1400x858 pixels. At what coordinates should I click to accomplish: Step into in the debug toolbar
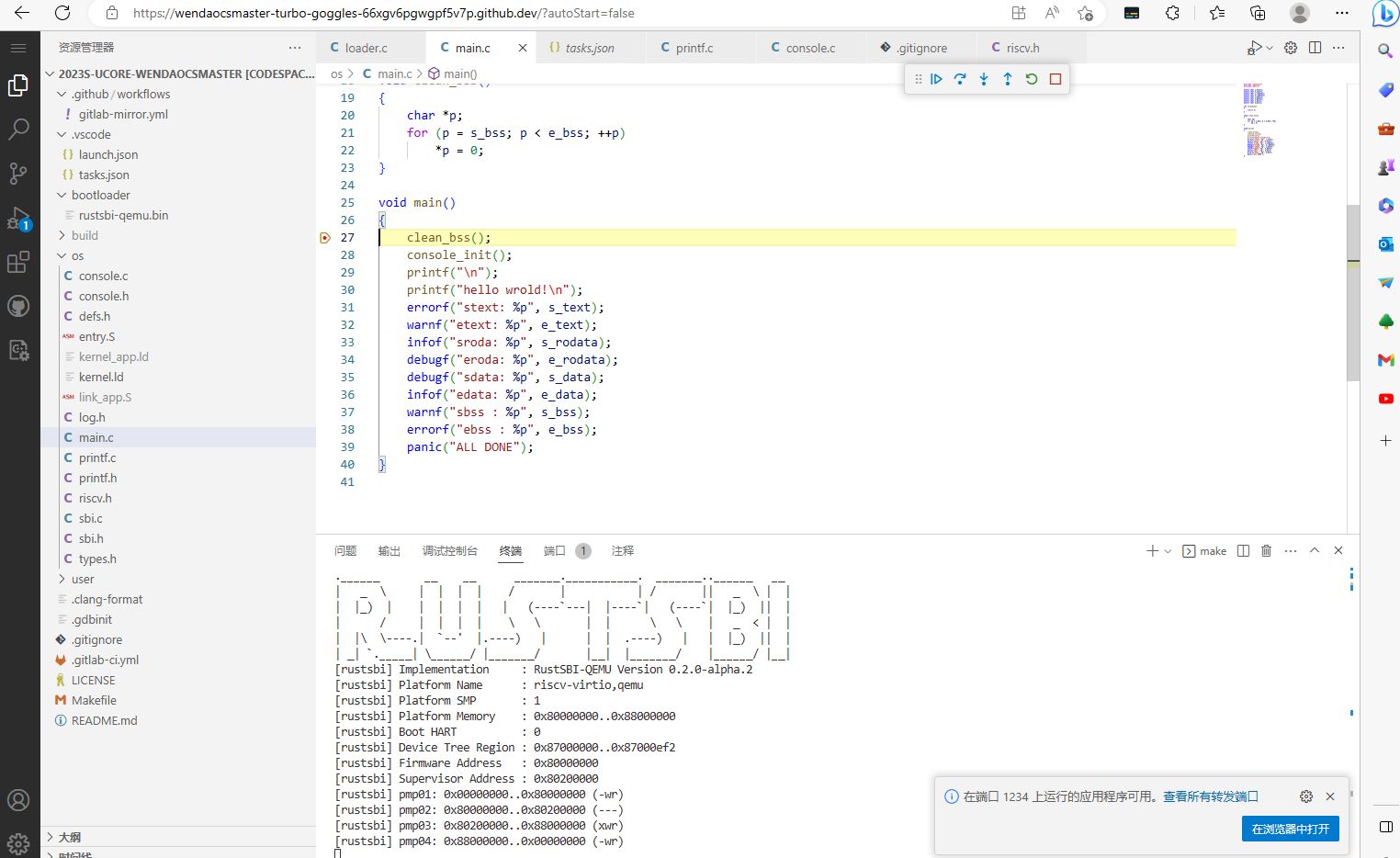984,79
